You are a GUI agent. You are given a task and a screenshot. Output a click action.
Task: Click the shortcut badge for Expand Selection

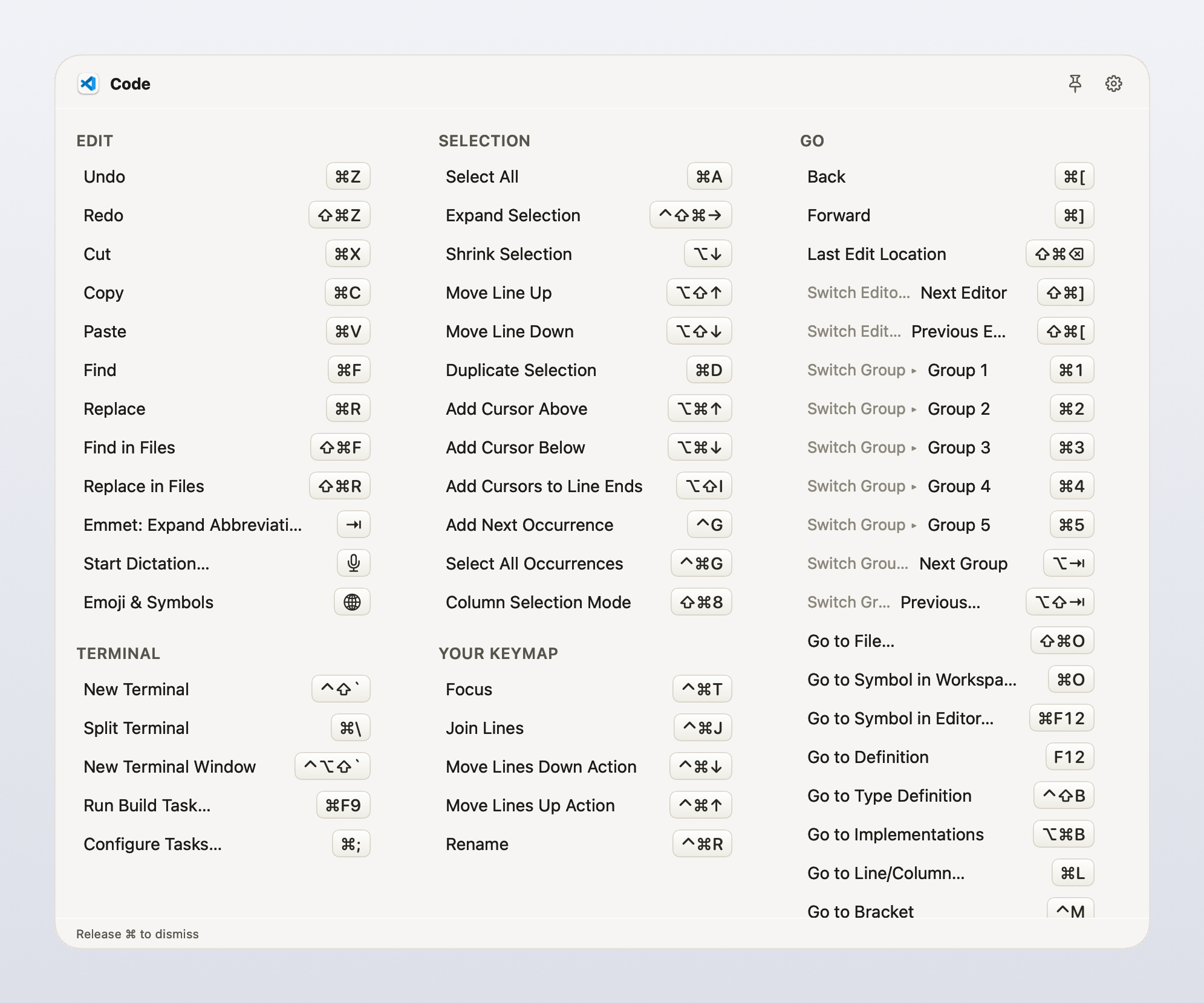coord(691,215)
